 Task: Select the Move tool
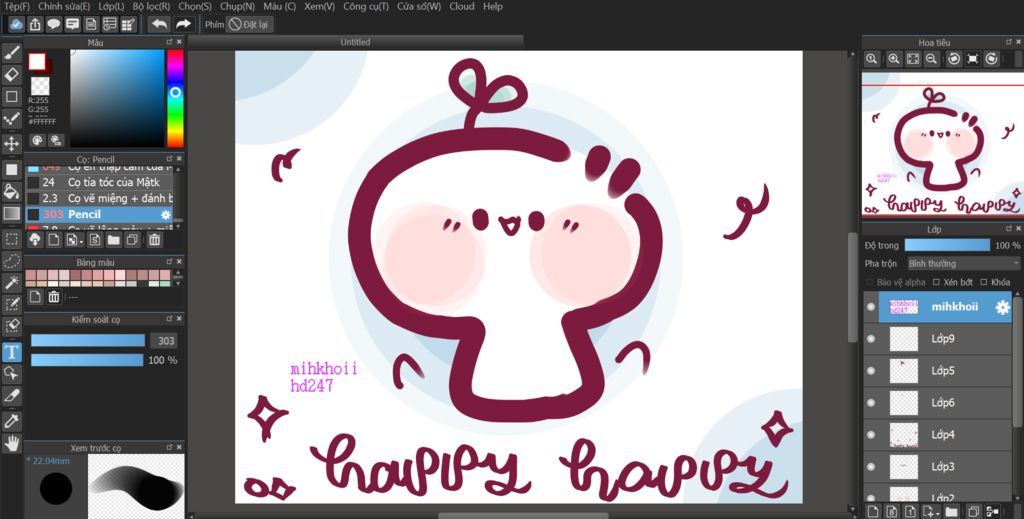11,144
